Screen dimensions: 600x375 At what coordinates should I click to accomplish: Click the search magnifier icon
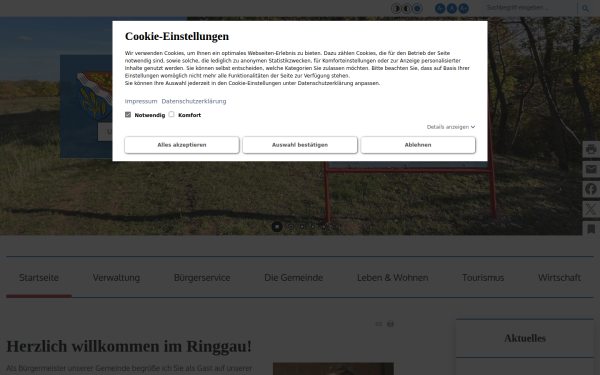[585, 8]
